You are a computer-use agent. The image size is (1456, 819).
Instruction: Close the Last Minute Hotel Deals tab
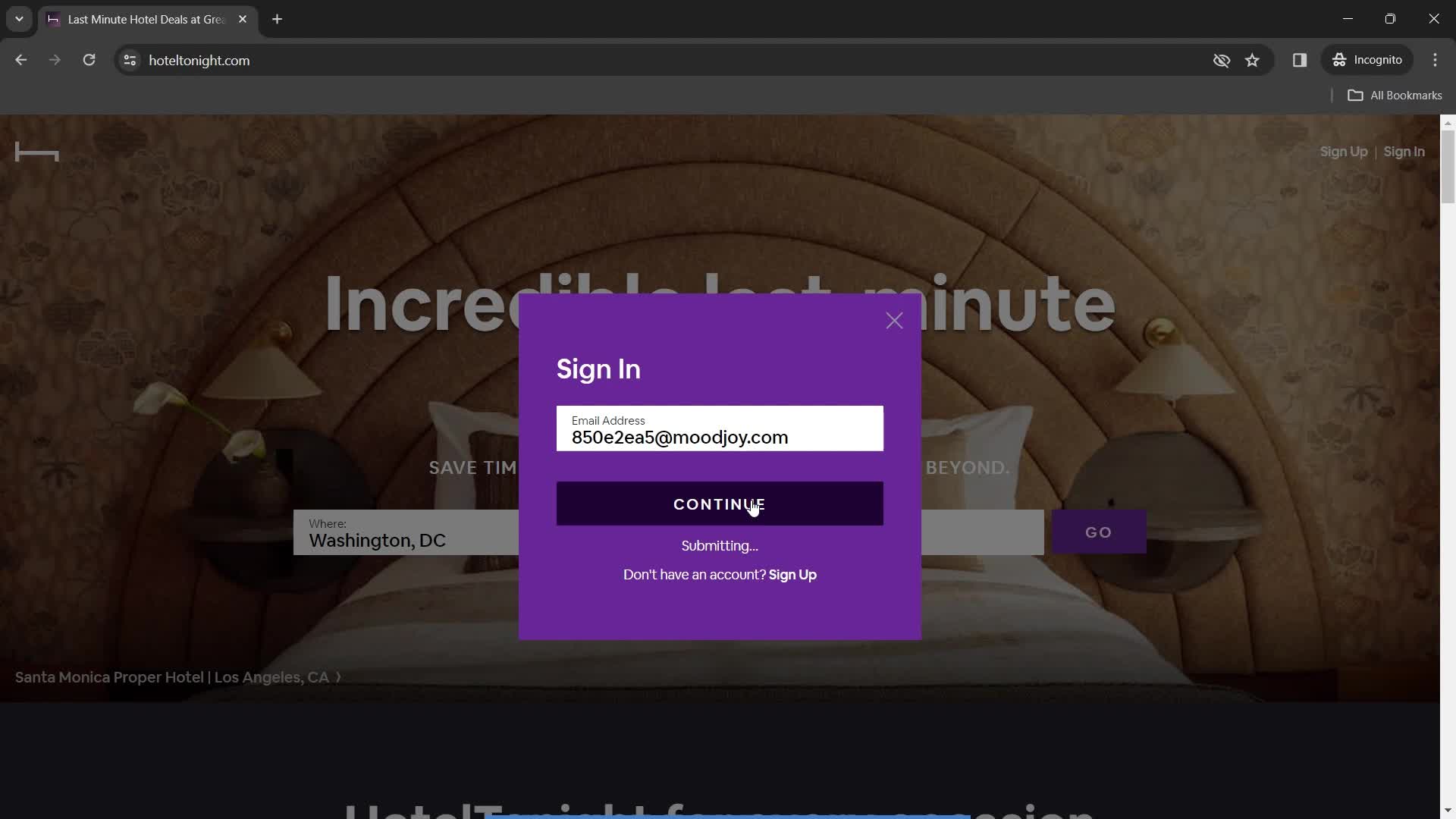pyautogui.click(x=243, y=19)
